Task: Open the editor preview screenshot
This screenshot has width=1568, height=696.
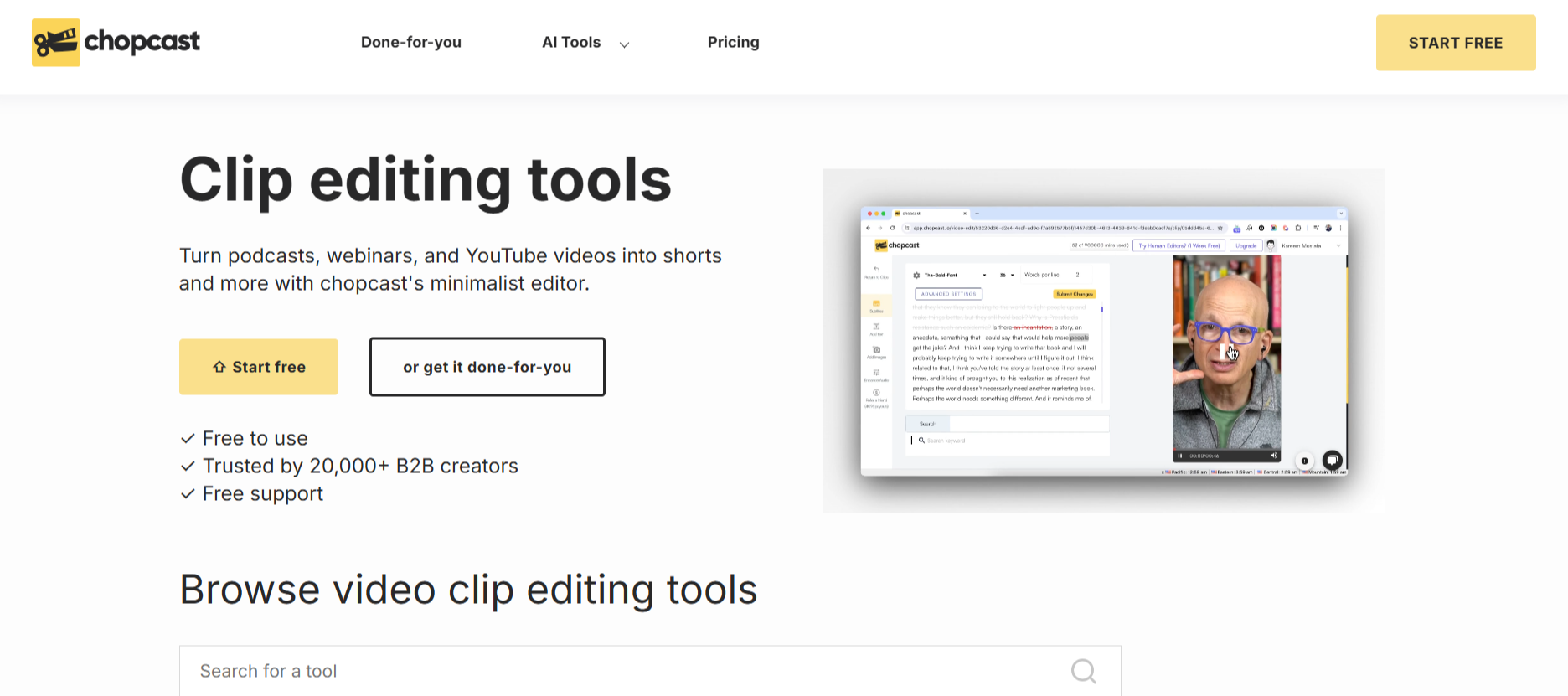Action: pyautogui.click(x=1104, y=341)
